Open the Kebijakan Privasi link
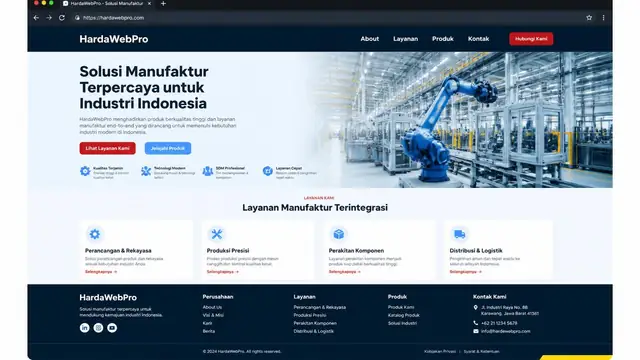 pos(440,351)
